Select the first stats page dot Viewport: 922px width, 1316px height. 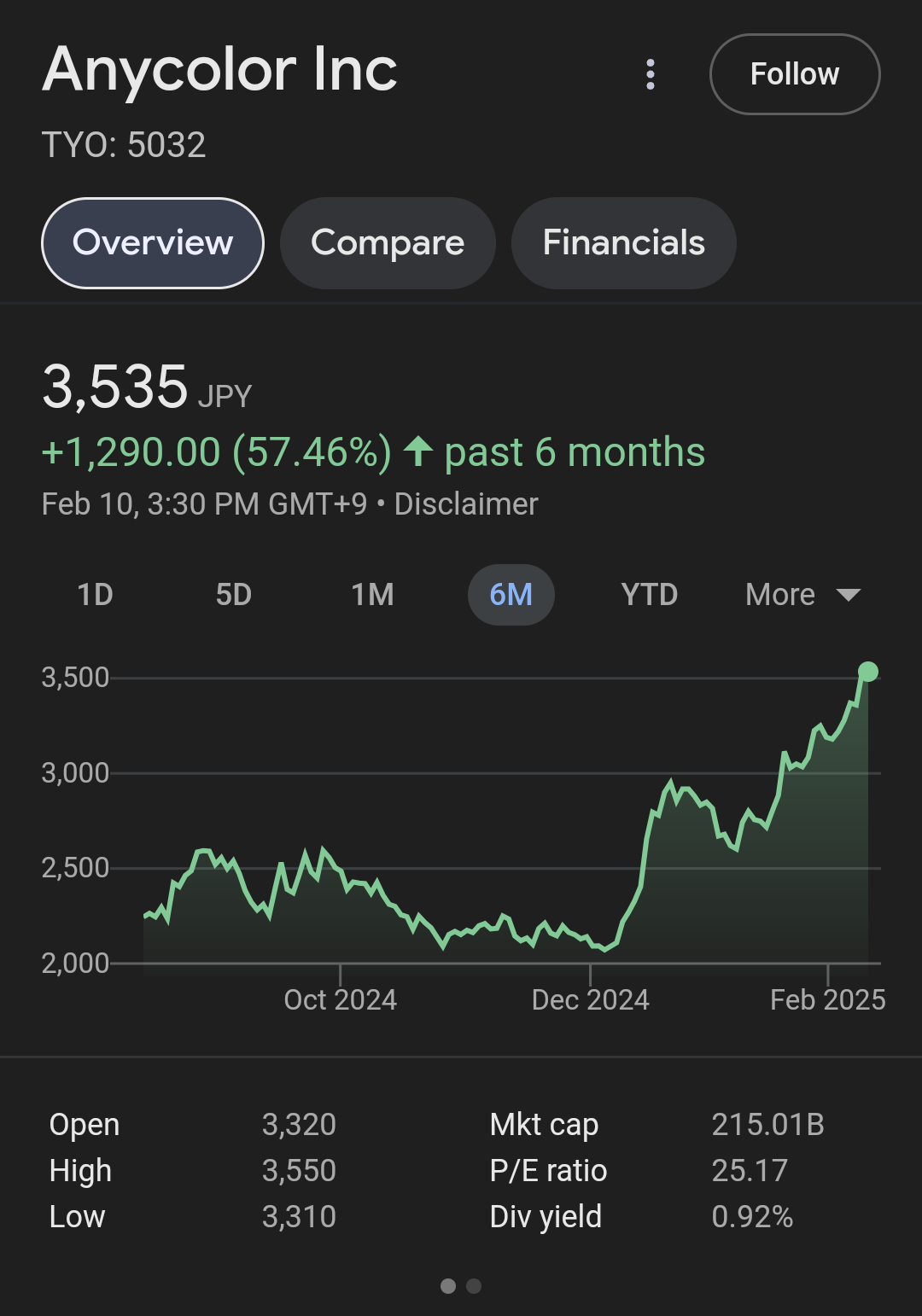[448, 1286]
